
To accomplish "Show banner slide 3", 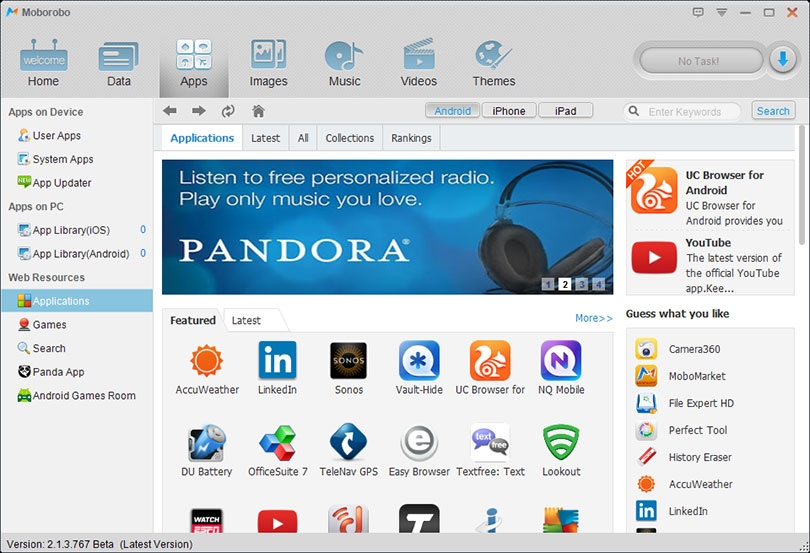I will tap(582, 284).
